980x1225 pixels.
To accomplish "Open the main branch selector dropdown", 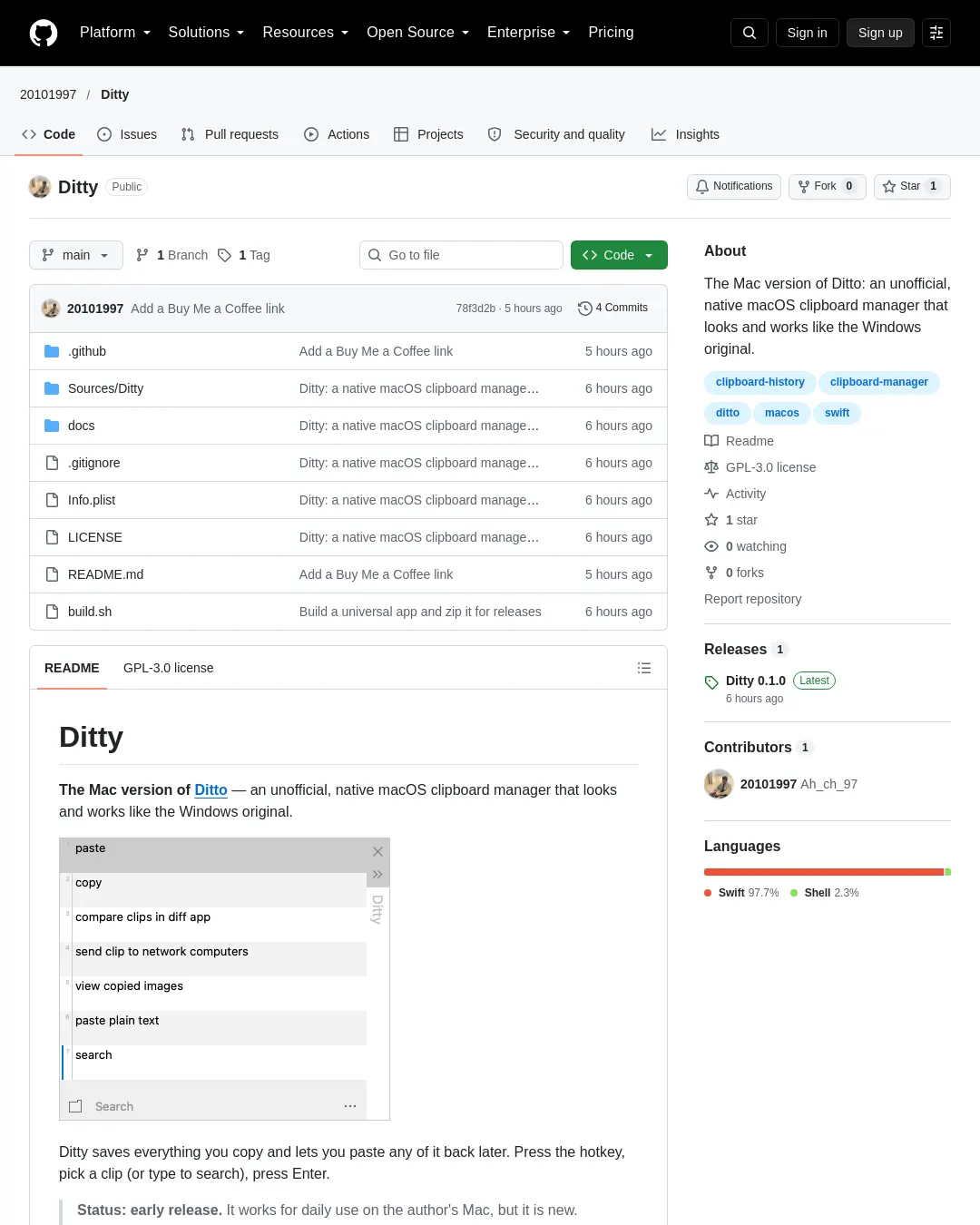I will pos(75,255).
